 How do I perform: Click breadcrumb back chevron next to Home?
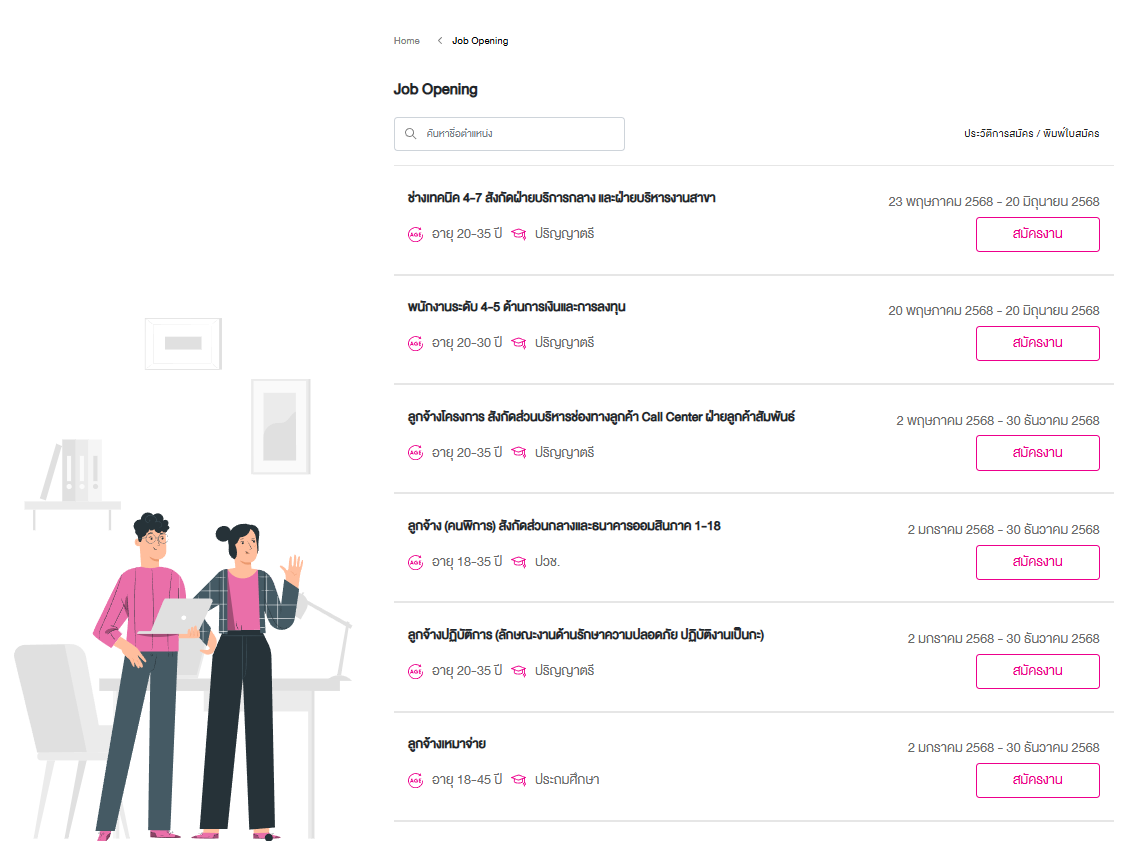[x=439, y=41]
